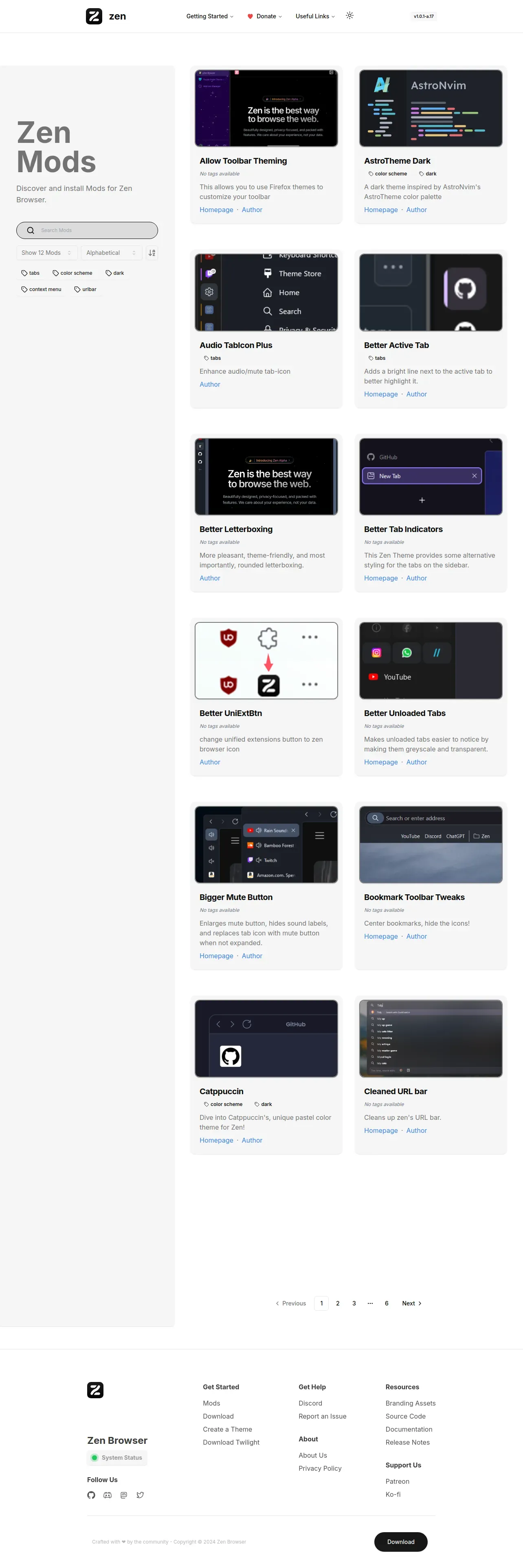The width and height of the screenshot is (523, 1568).
Task: Open Create a Theme footer link
Action: 227,1429
